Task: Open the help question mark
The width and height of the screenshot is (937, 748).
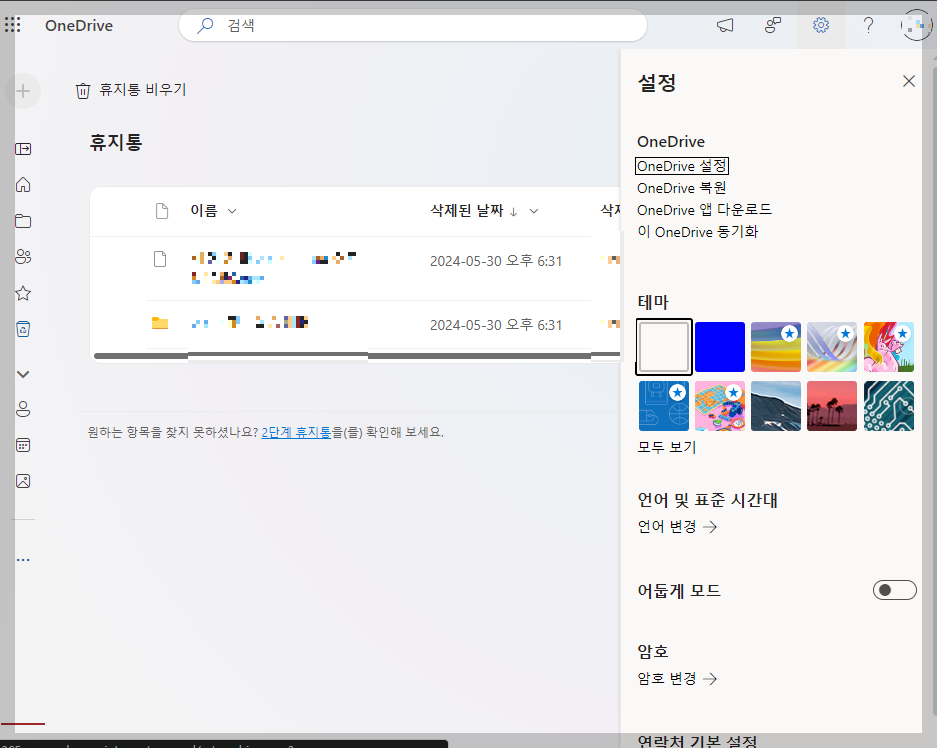Action: tap(868, 25)
